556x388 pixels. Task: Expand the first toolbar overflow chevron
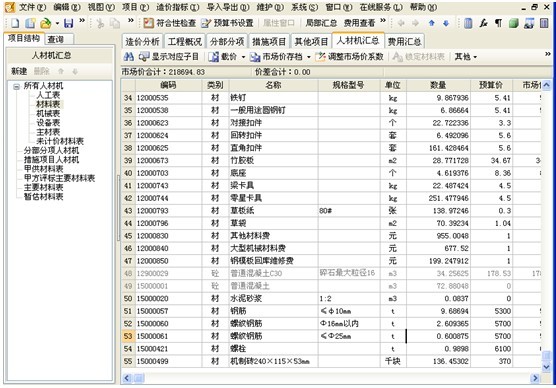[82, 21]
